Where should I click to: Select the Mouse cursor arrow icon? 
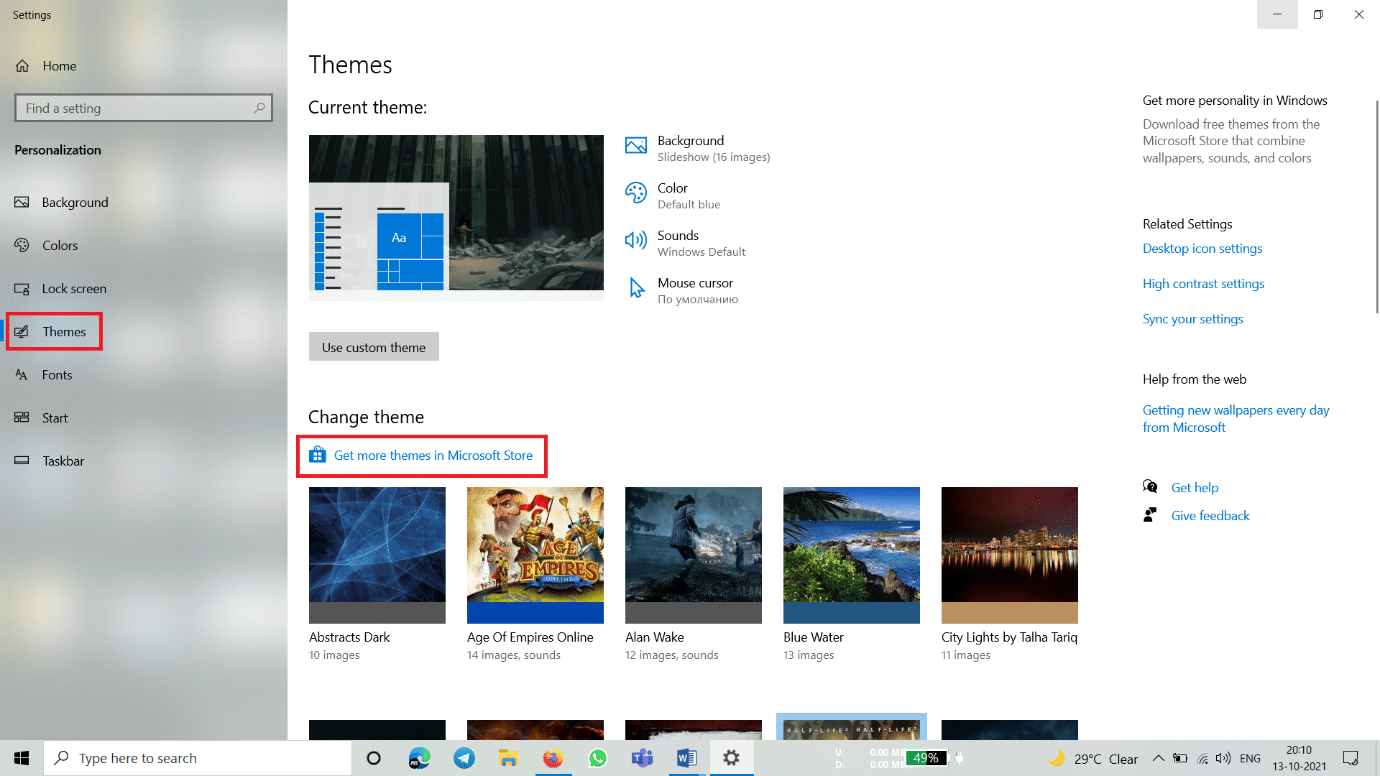point(635,287)
